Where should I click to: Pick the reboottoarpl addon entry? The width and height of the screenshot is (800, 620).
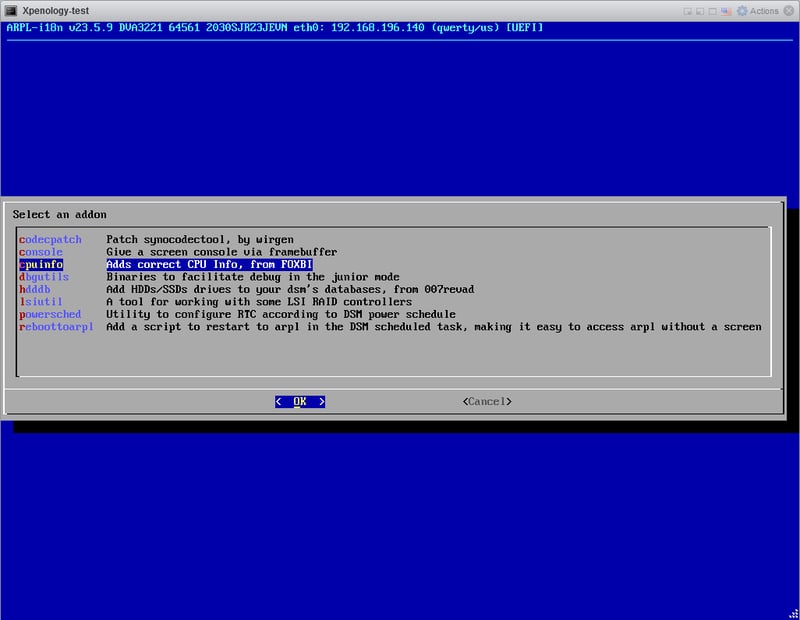[x=56, y=326]
